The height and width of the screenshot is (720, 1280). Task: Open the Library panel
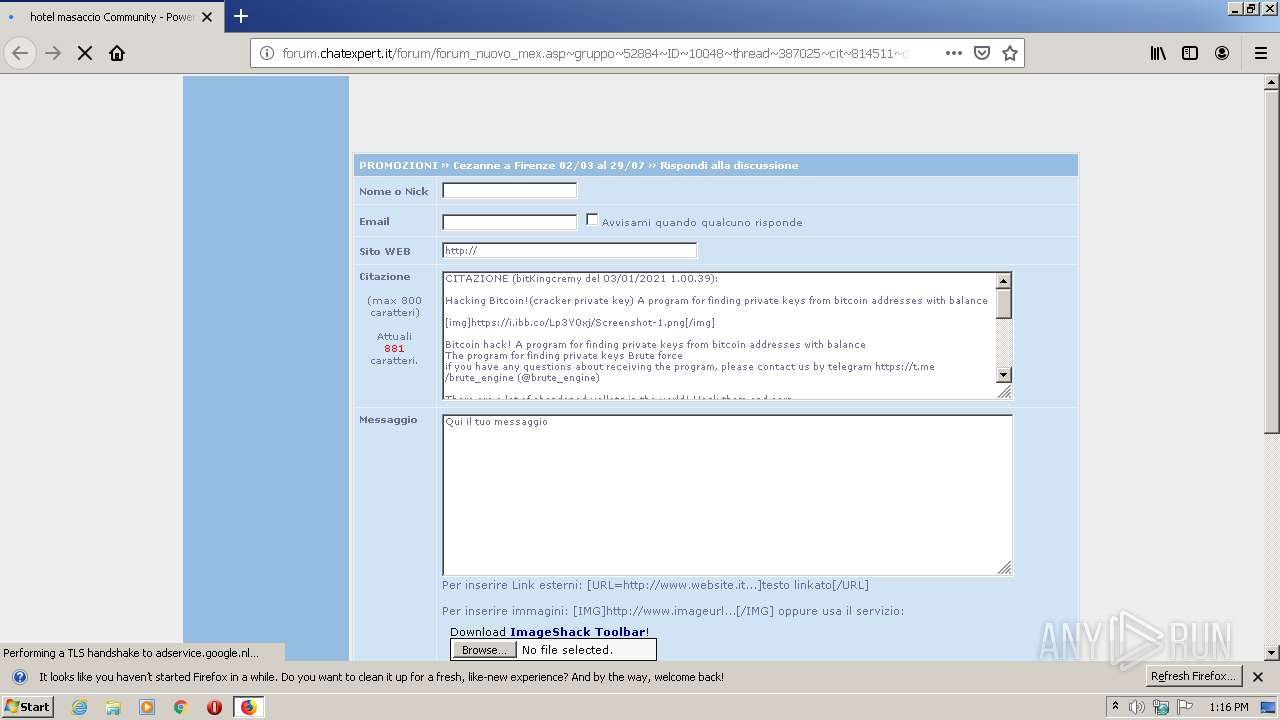(x=1158, y=53)
